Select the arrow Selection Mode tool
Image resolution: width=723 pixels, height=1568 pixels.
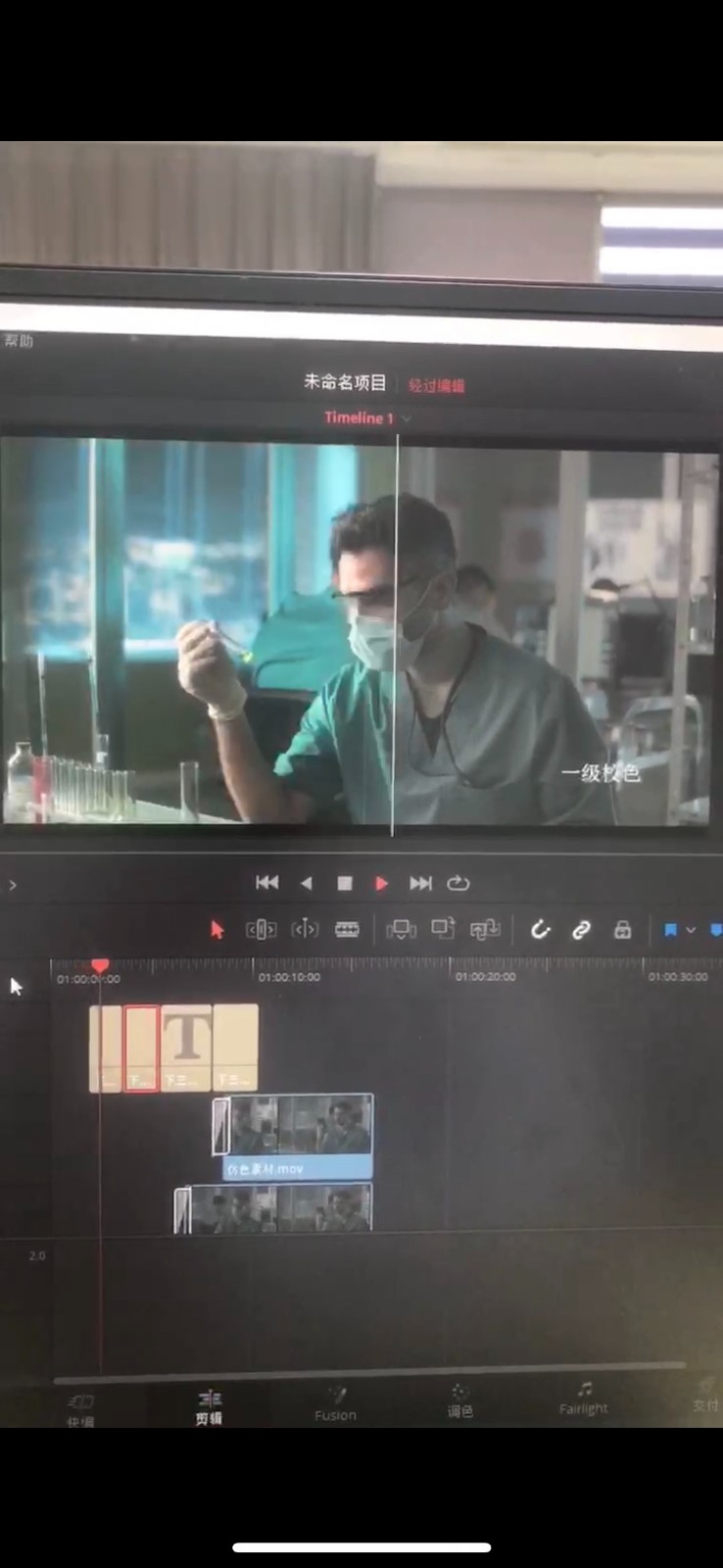pyautogui.click(x=217, y=929)
